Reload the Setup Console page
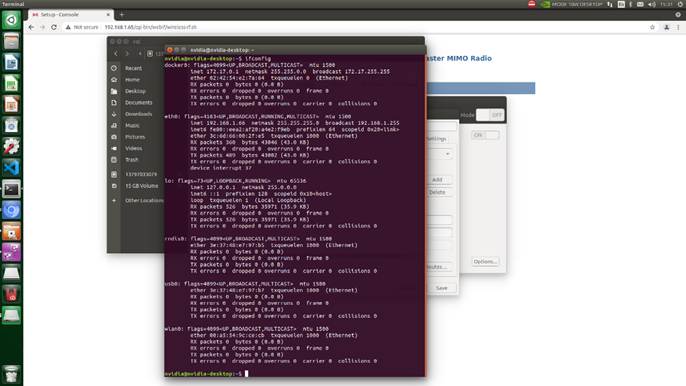Screen dimensions: 686x386 54,27
